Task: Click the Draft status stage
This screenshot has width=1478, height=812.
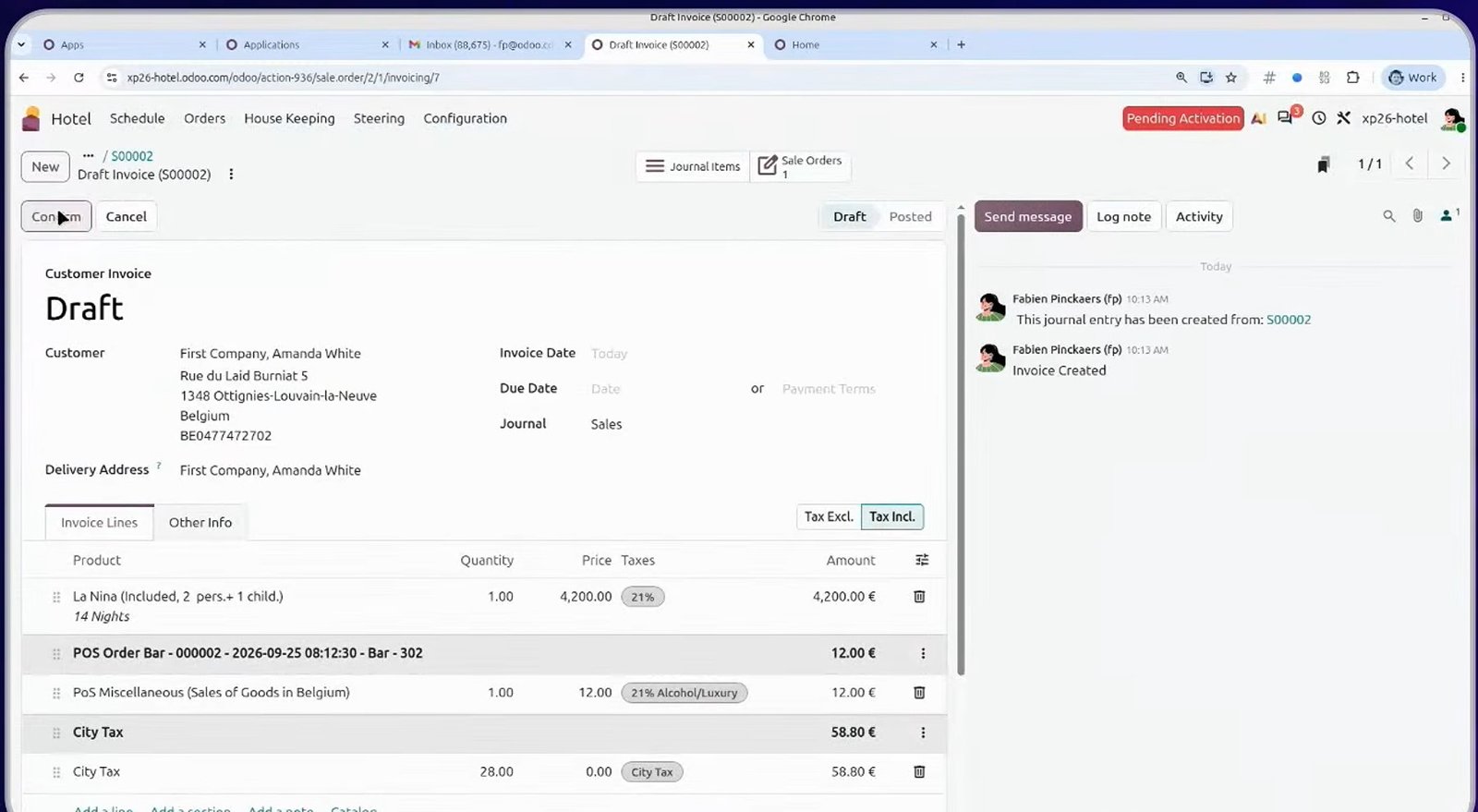Action: 849,216
